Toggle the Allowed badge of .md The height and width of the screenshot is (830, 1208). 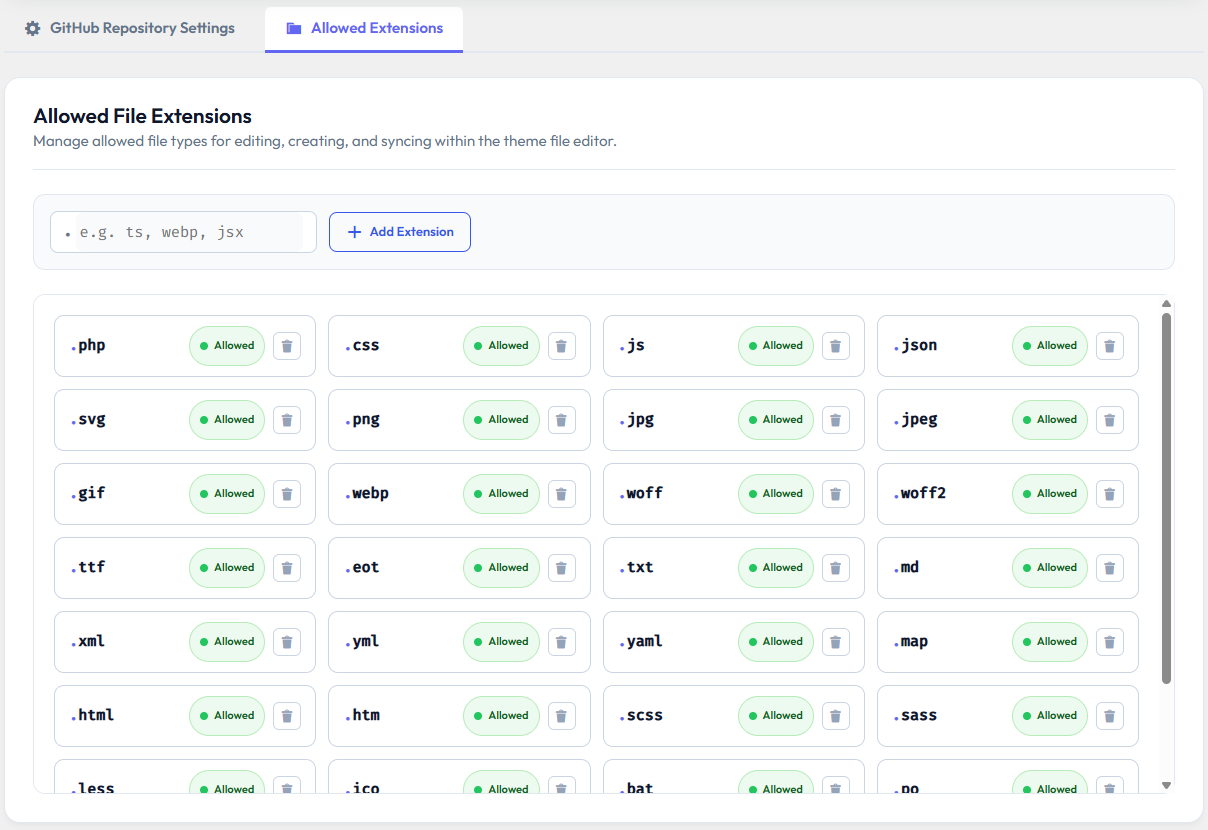point(1050,568)
